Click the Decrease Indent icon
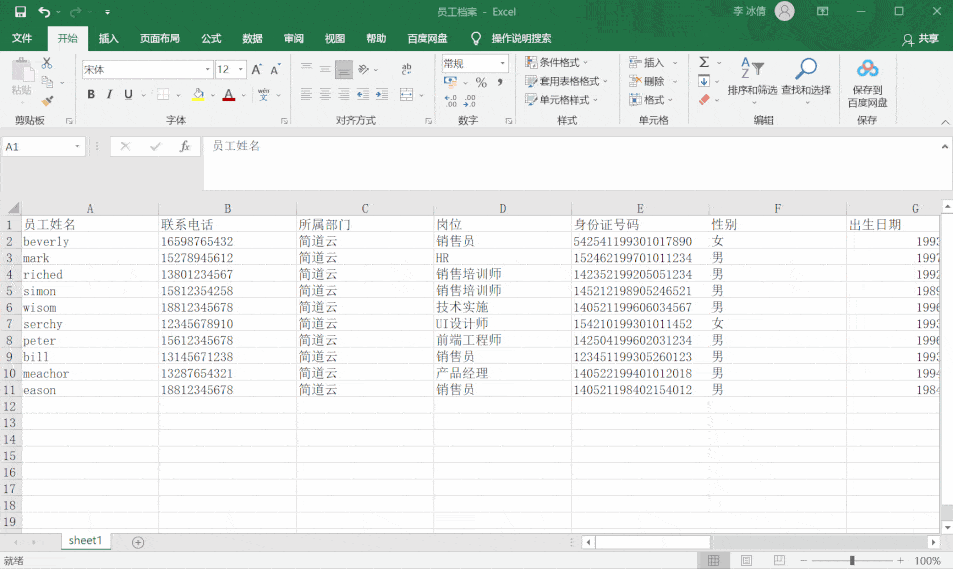This screenshot has height=569, width=953. point(363,94)
